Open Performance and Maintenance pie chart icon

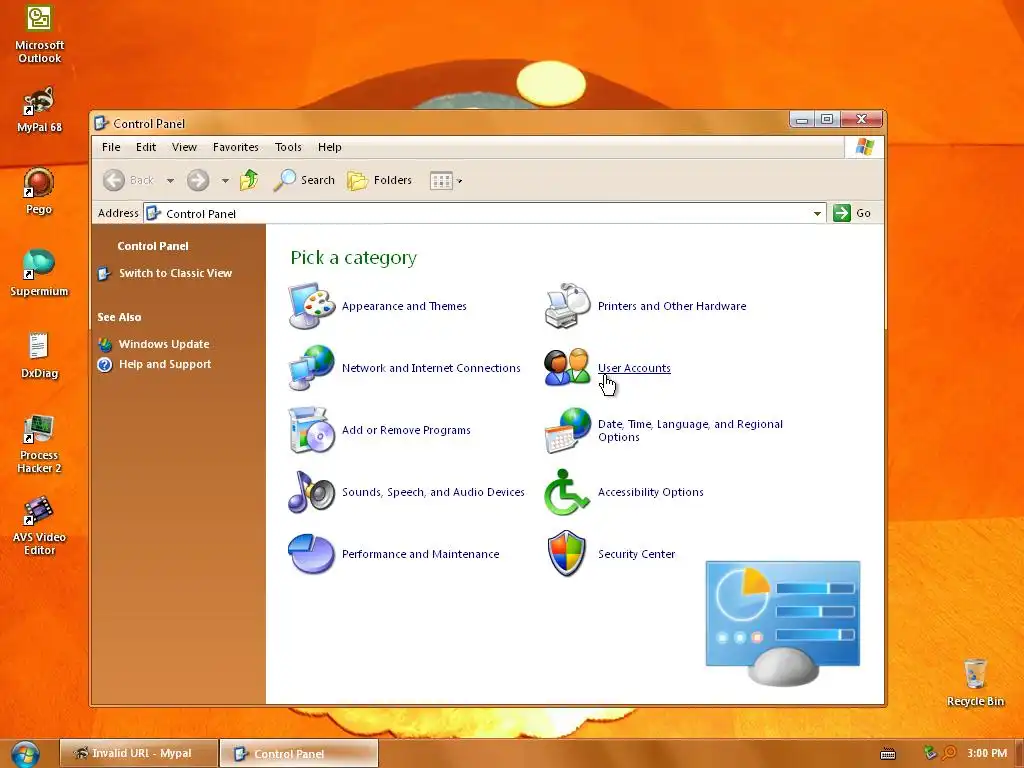coord(312,554)
